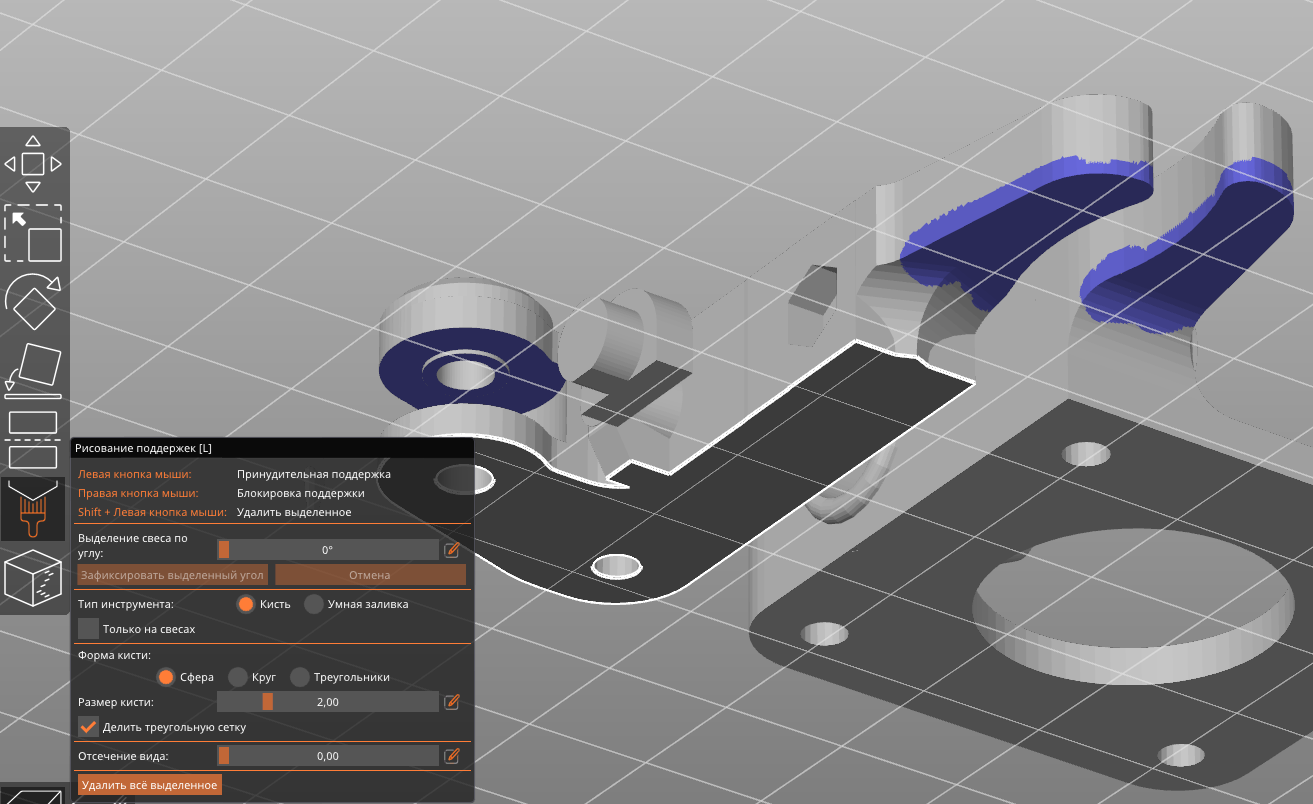Choose the Rotate tool
Viewport: 1313px width, 804px height.
point(33,301)
